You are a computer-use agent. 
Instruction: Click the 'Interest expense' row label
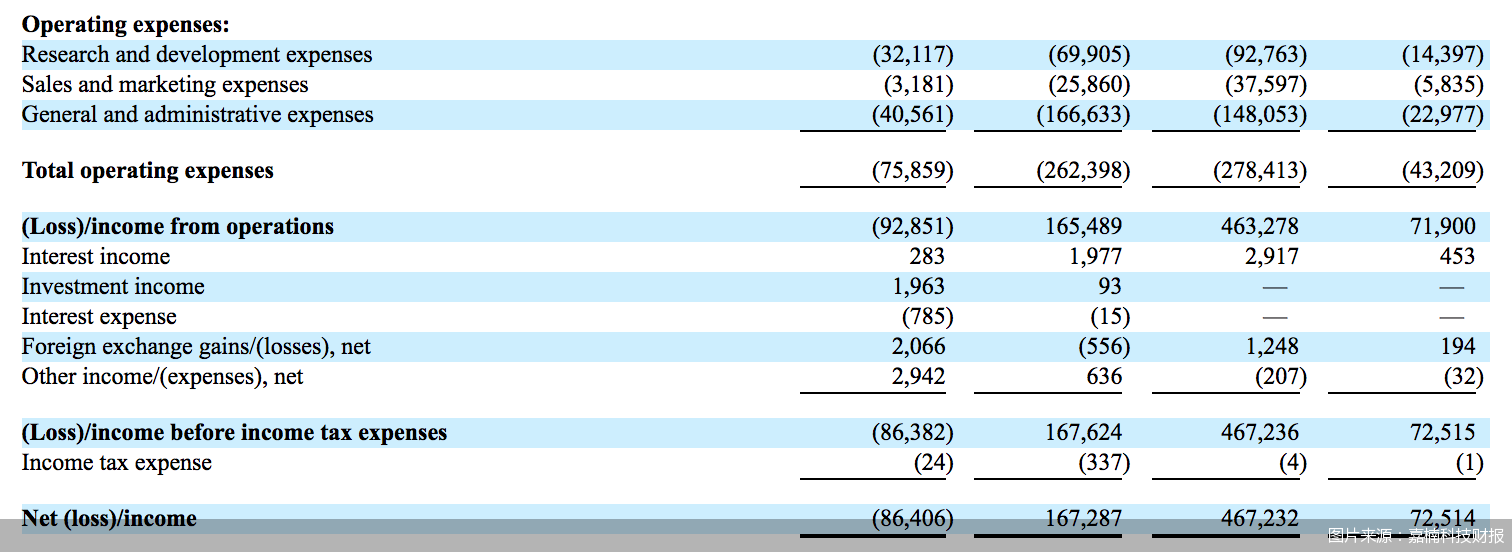point(99,317)
